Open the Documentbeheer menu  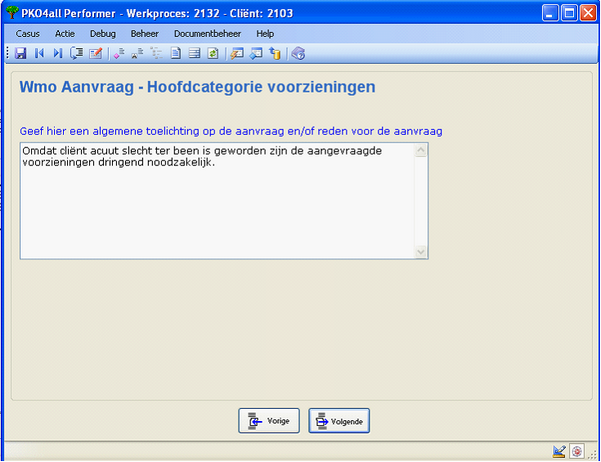click(x=207, y=34)
